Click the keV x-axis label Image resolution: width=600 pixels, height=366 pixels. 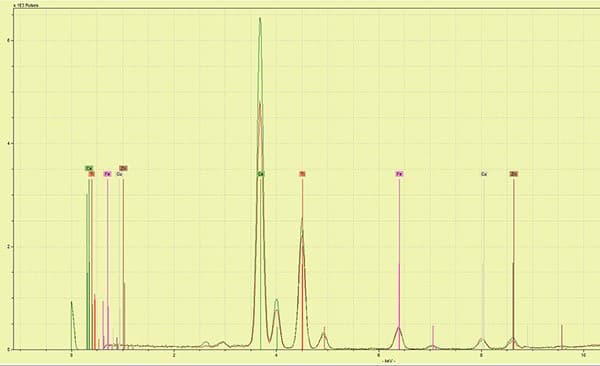pyautogui.click(x=388, y=361)
